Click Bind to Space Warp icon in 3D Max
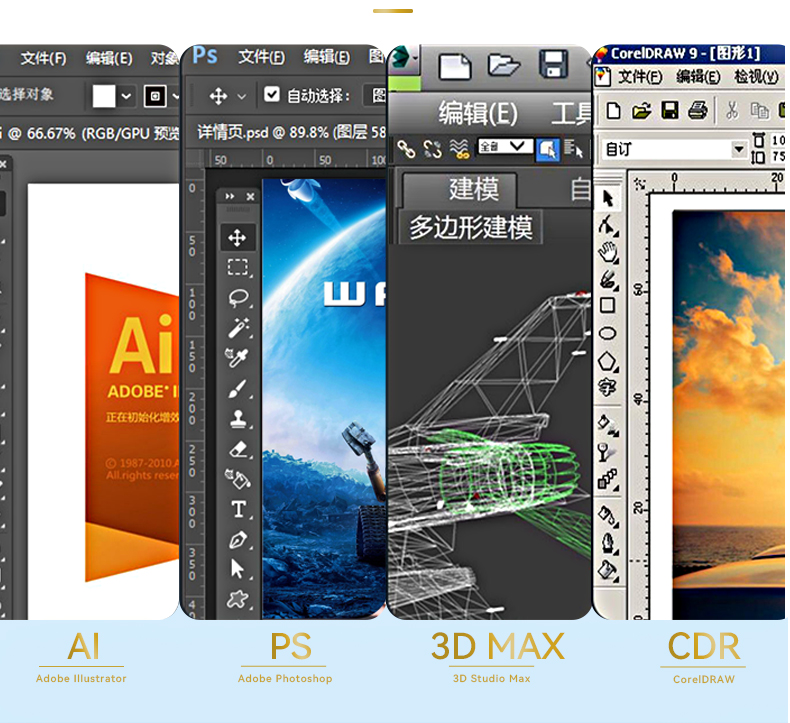Screen dimensions: 790x723 pos(459,149)
